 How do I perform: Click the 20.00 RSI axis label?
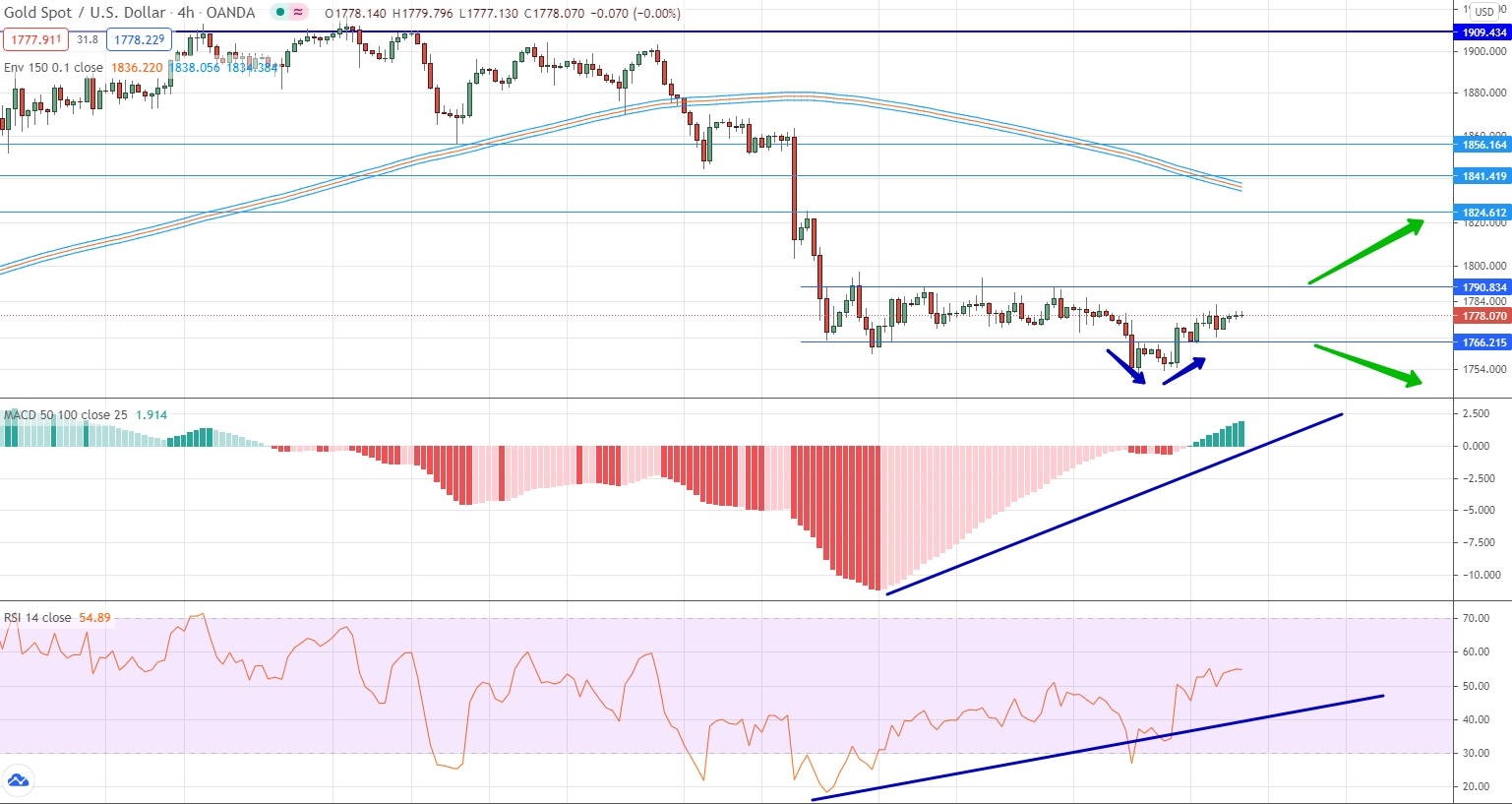(1476, 786)
